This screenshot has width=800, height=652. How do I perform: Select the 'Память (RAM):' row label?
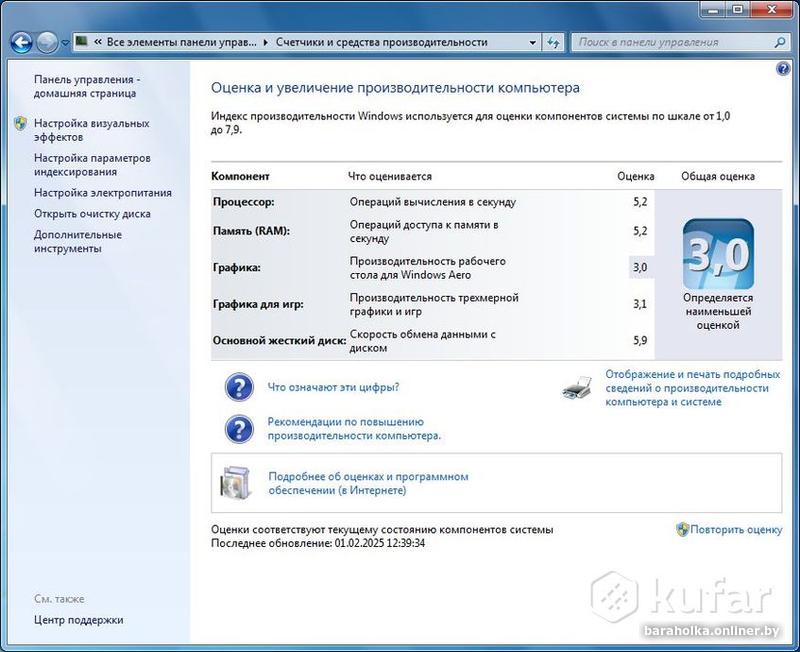[x=251, y=231]
